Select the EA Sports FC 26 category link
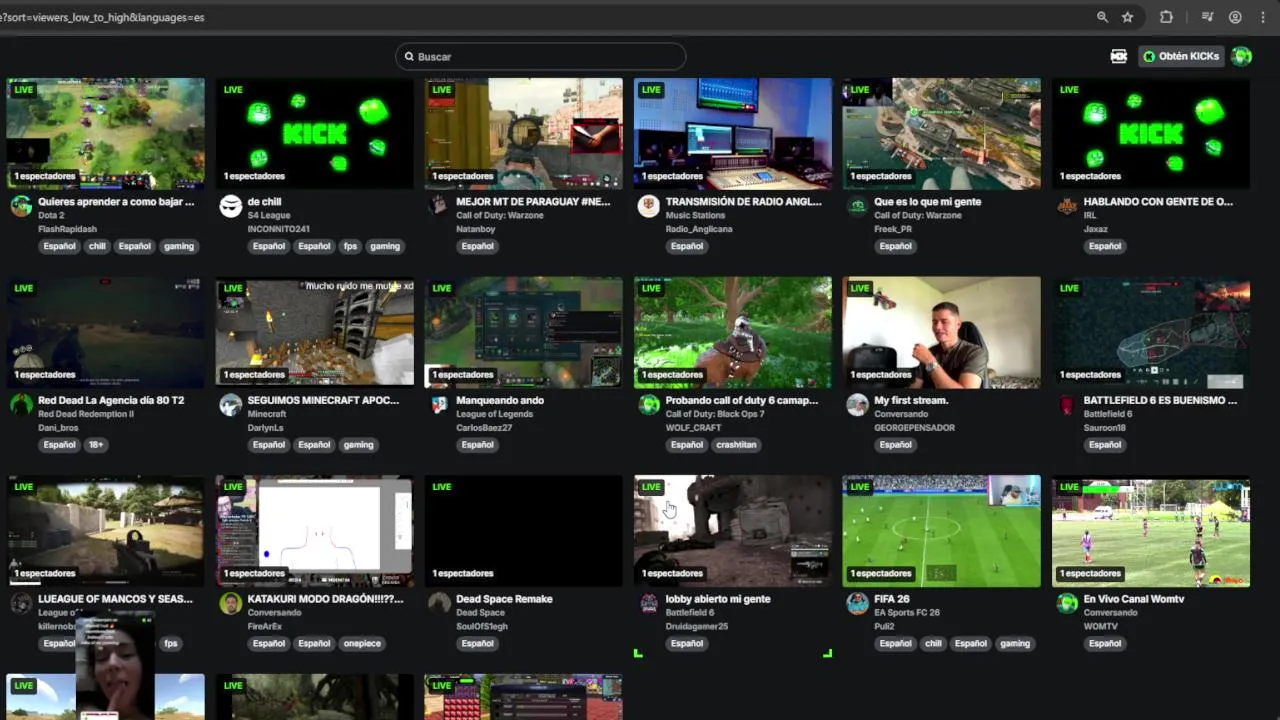 pyautogui.click(x=907, y=612)
